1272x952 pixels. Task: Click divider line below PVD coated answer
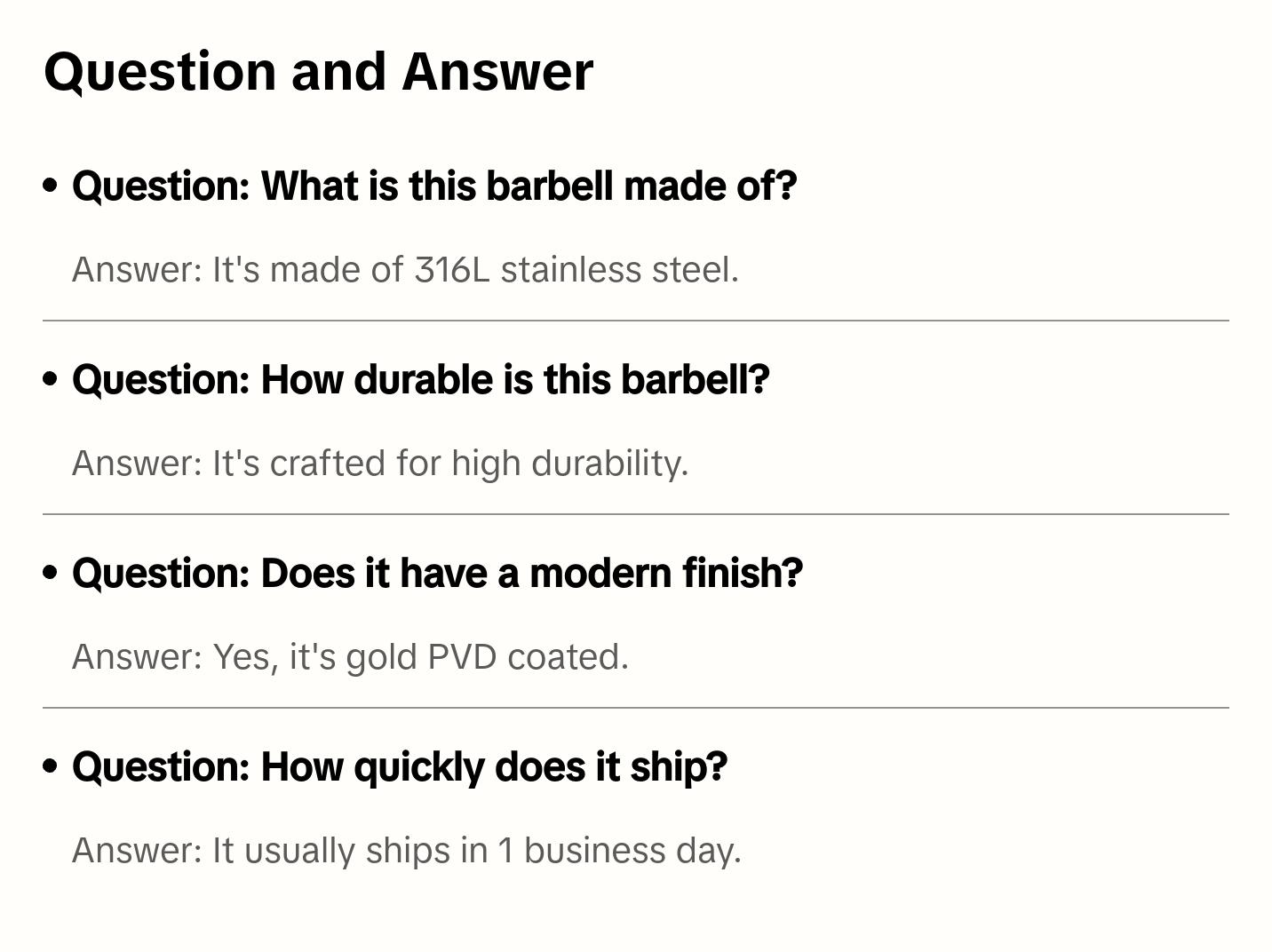tap(636, 708)
